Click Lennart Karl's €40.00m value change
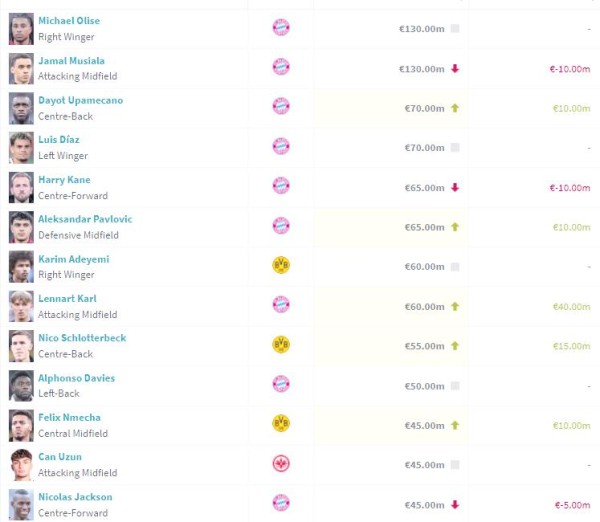 point(571,306)
